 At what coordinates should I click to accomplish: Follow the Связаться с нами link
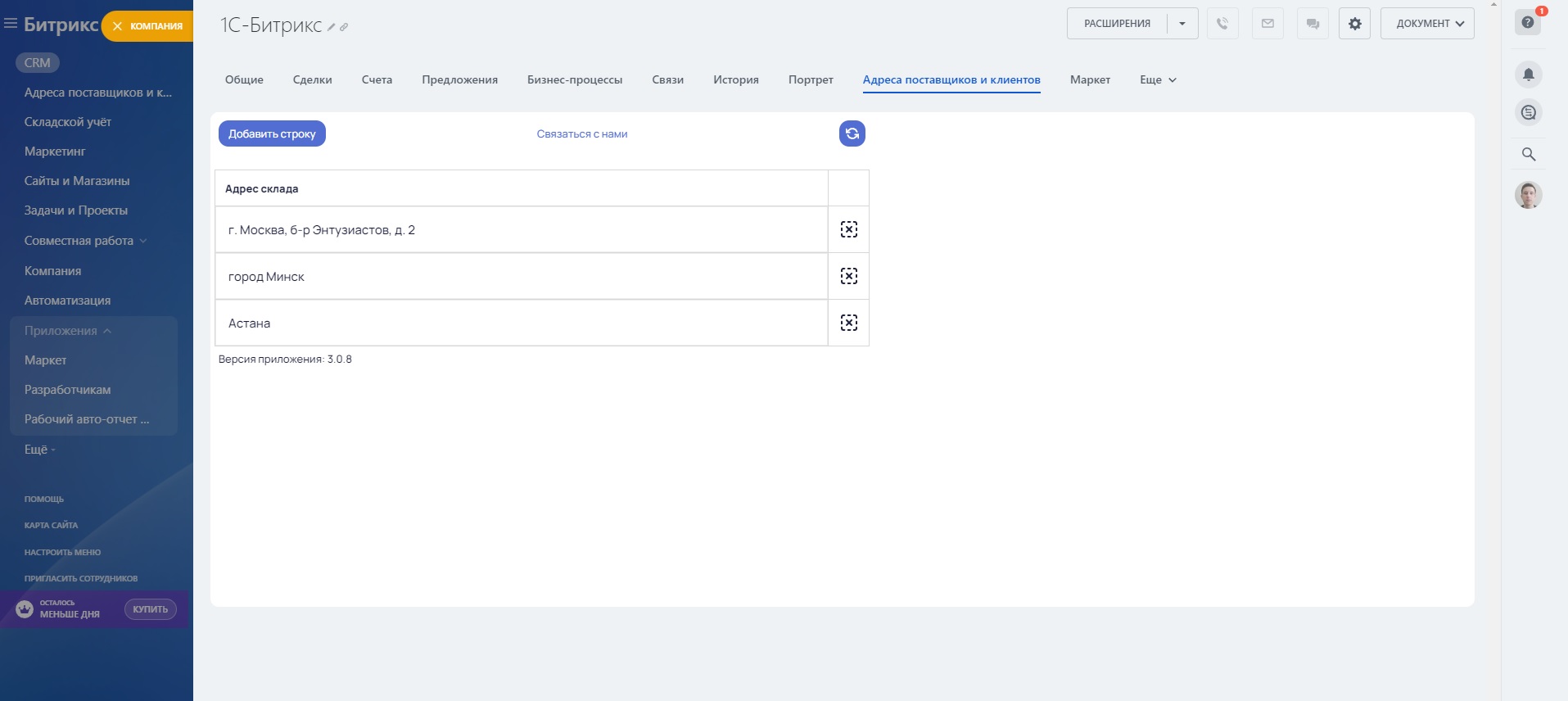tap(581, 133)
